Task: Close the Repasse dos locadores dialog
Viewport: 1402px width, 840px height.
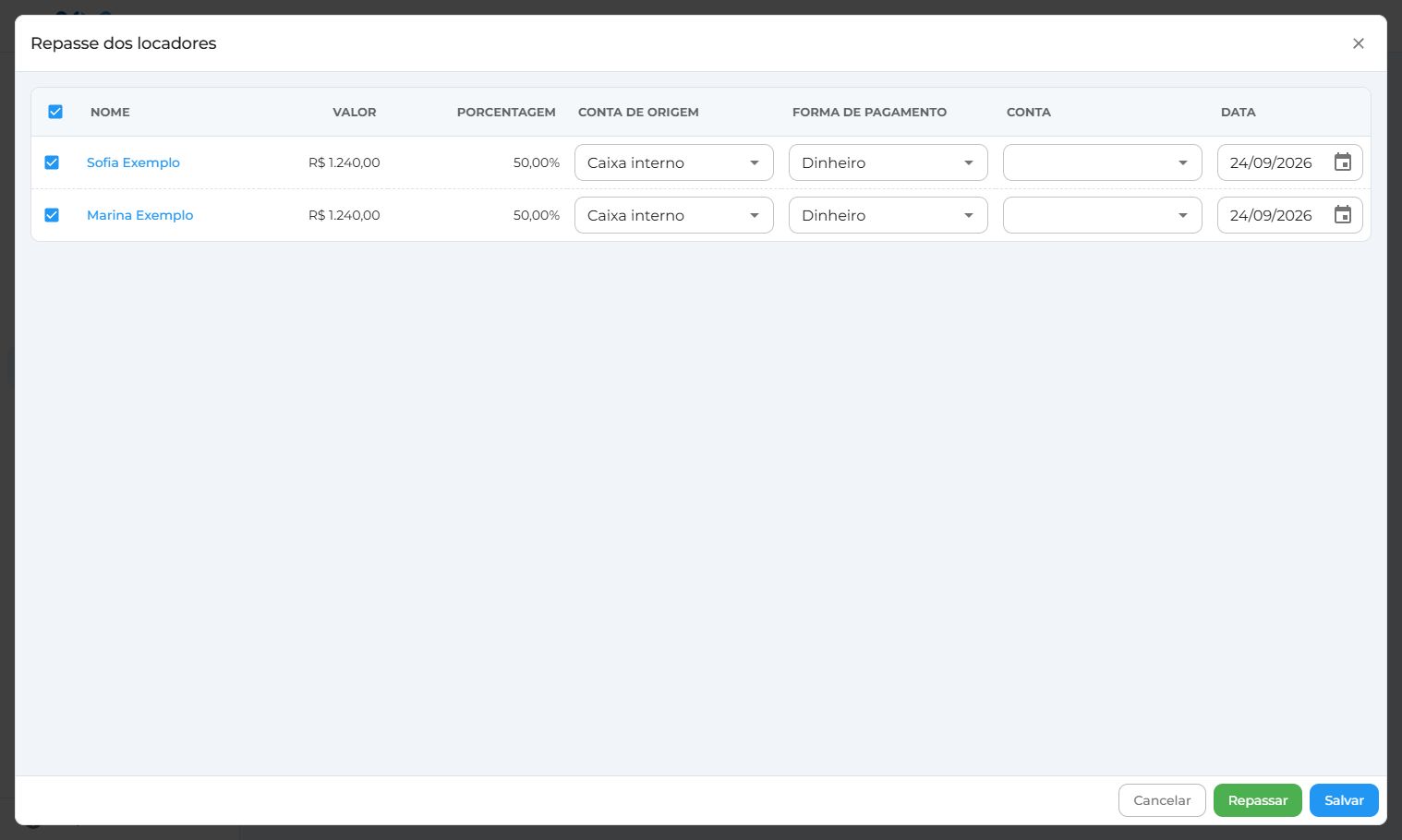Action: click(1358, 43)
